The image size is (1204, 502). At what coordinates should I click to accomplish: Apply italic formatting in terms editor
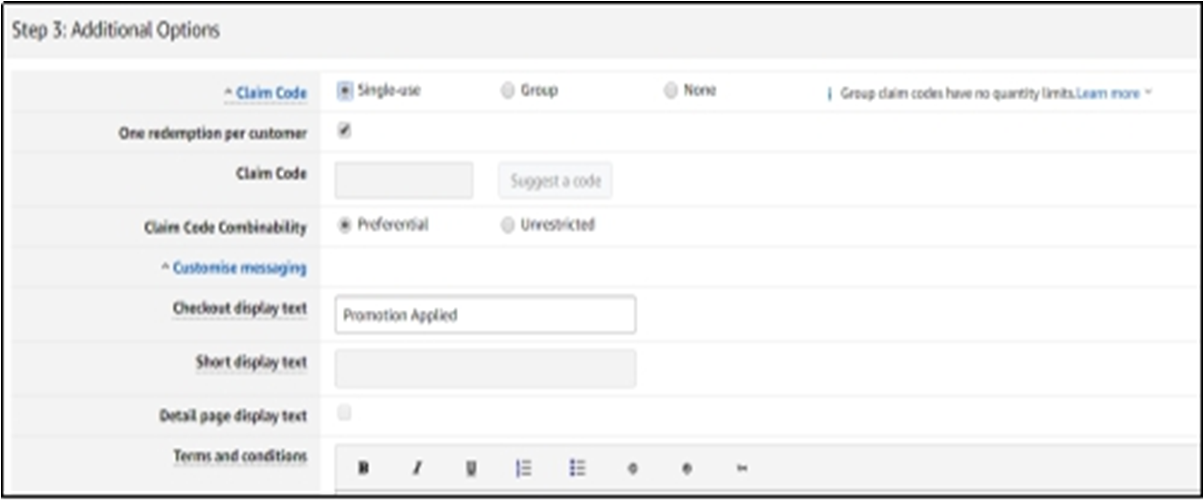[417, 467]
